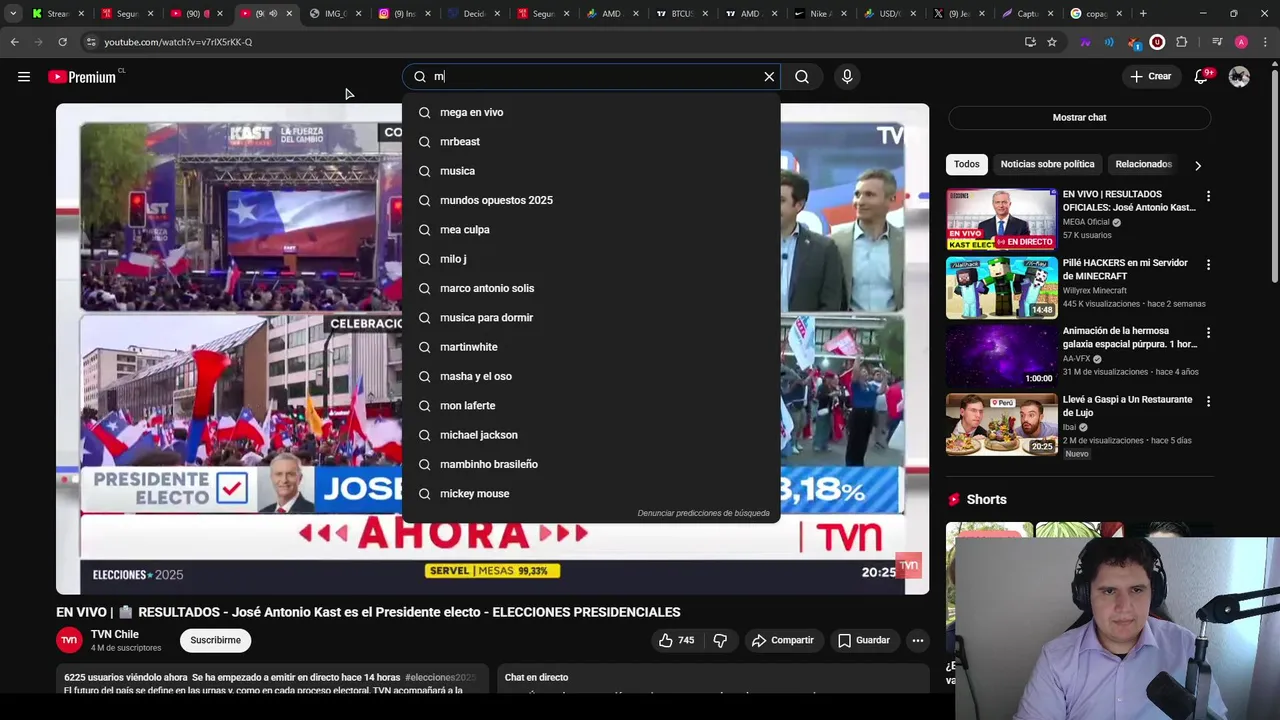
Task: Go to YouTube Premium home logo
Action: [84, 77]
